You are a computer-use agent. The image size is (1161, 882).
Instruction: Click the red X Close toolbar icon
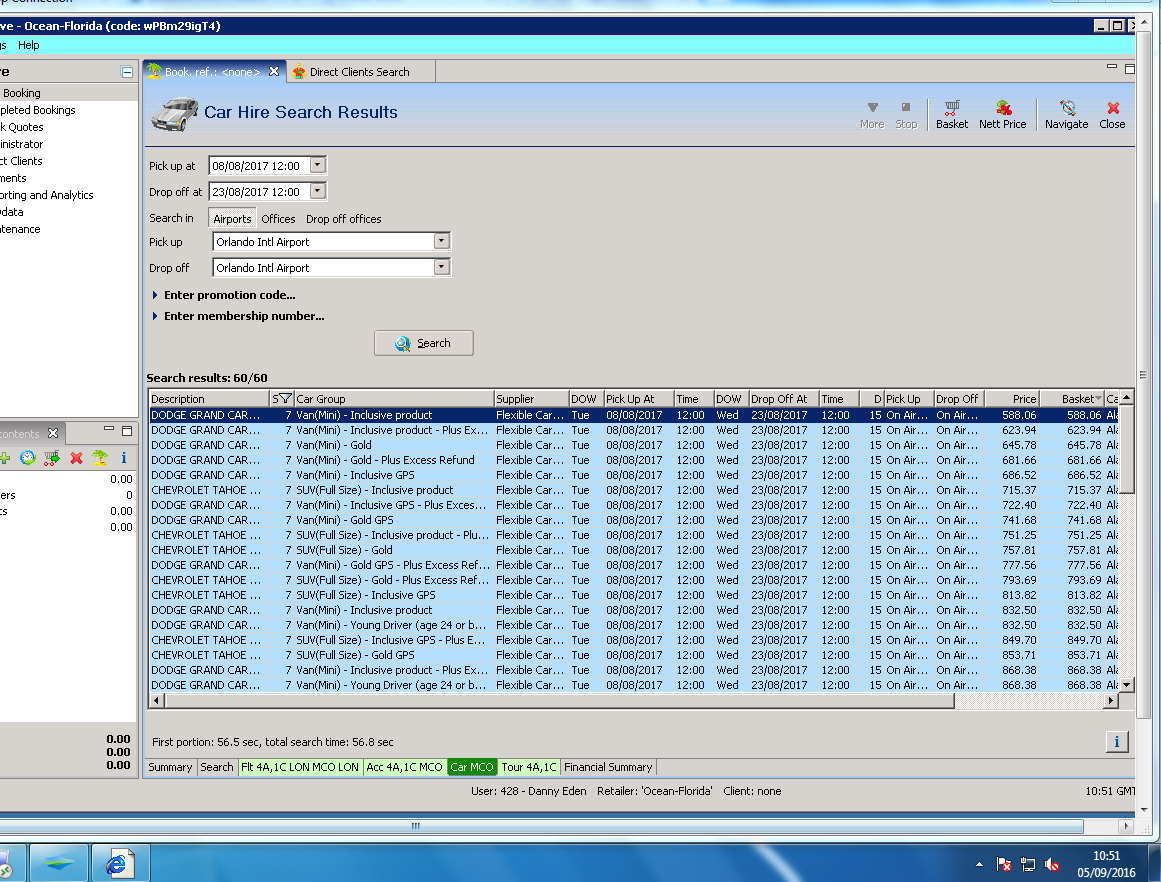tap(1112, 114)
